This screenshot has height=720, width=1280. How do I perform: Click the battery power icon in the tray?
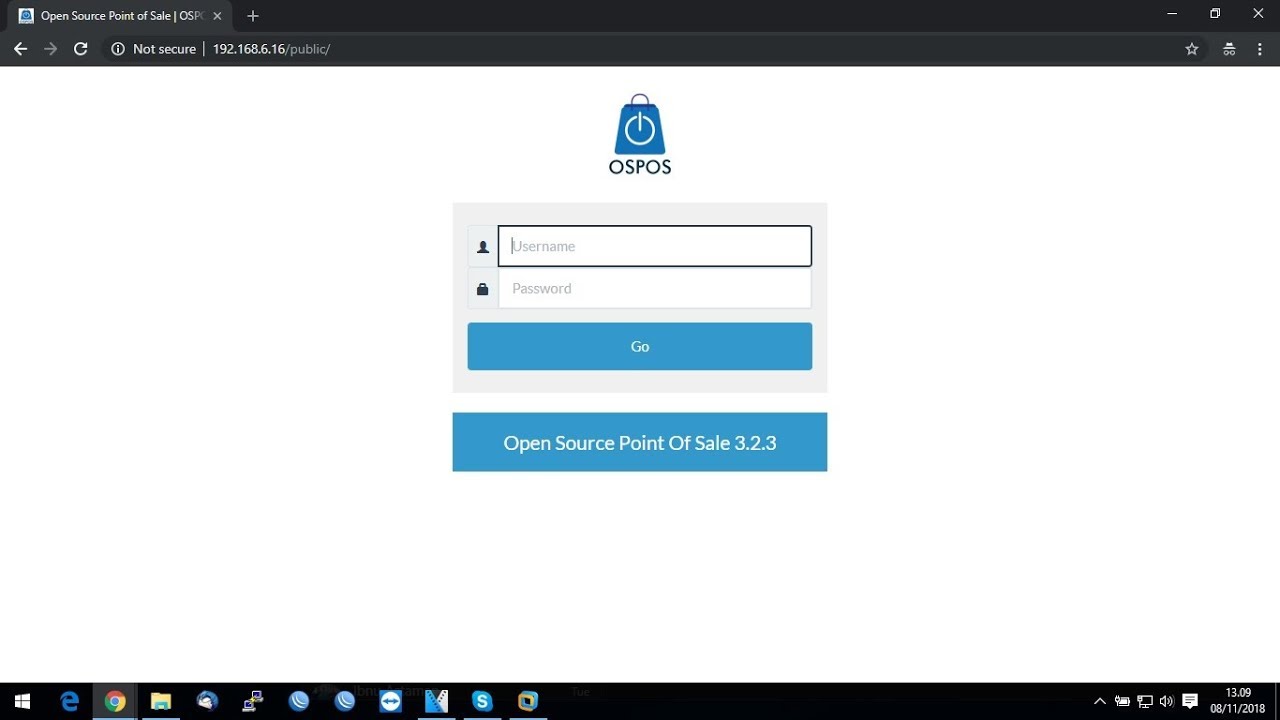pos(1123,701)
